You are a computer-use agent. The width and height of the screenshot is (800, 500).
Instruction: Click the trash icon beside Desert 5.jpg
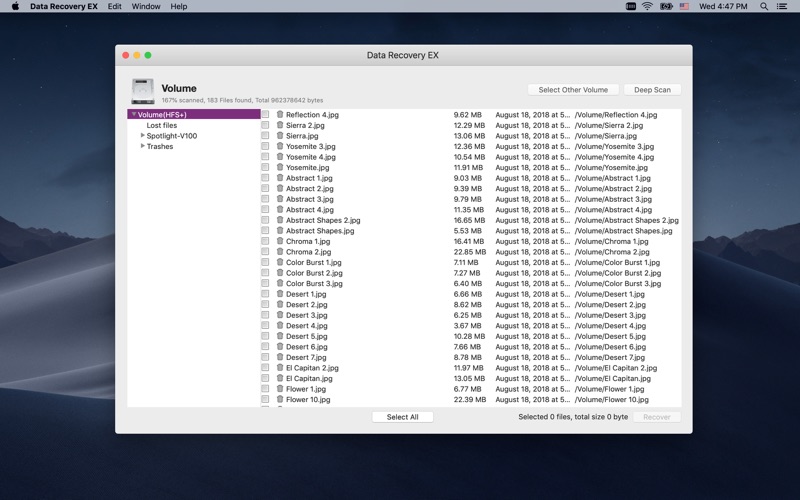pyautogui.click(x=280, y=336)
